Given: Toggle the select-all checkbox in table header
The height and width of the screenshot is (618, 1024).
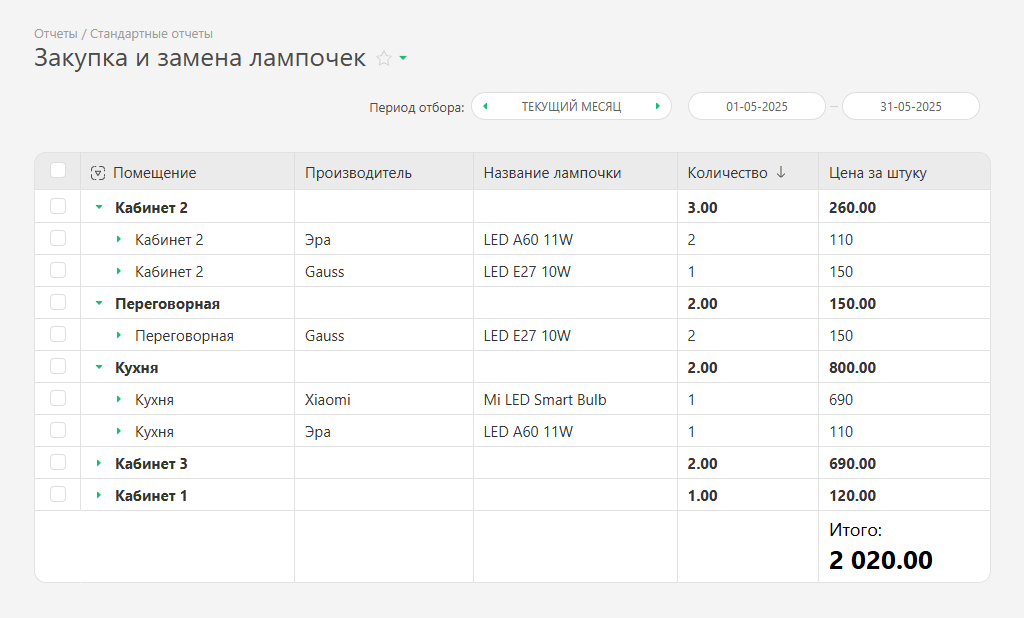Looking at the screenshot, I should pyautogui.click(x=58, y=171).
